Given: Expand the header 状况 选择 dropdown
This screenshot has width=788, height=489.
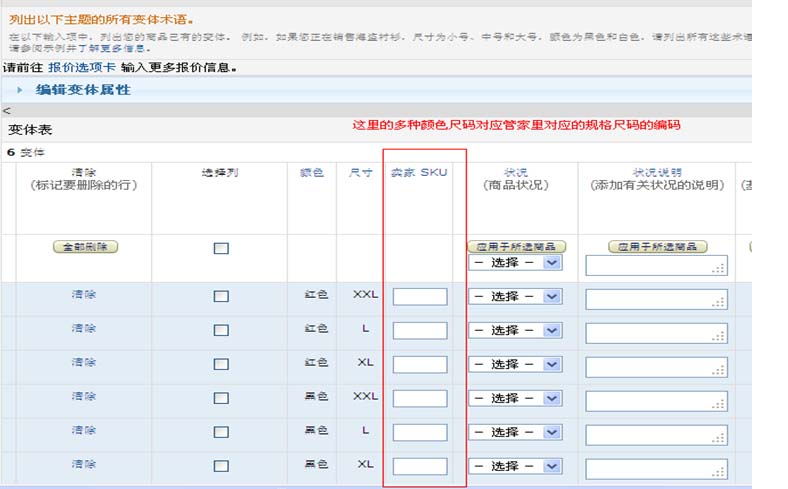Looking at the screenshot, I should (x=515, y=263).
